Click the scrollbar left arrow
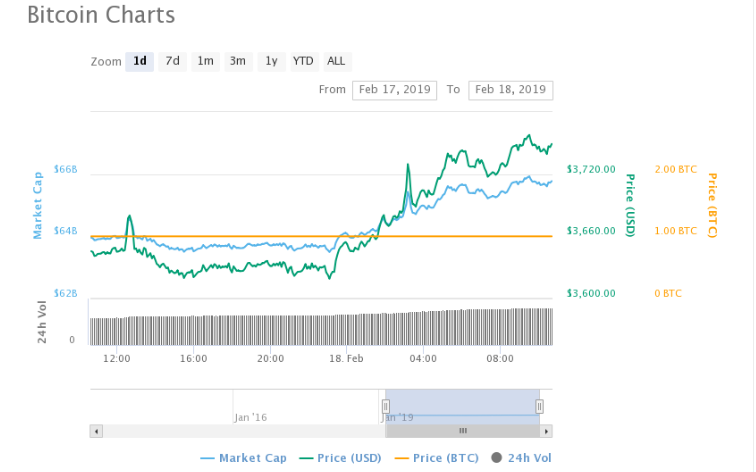The width and height of the screenshot is (756, 472). [96, 431]
